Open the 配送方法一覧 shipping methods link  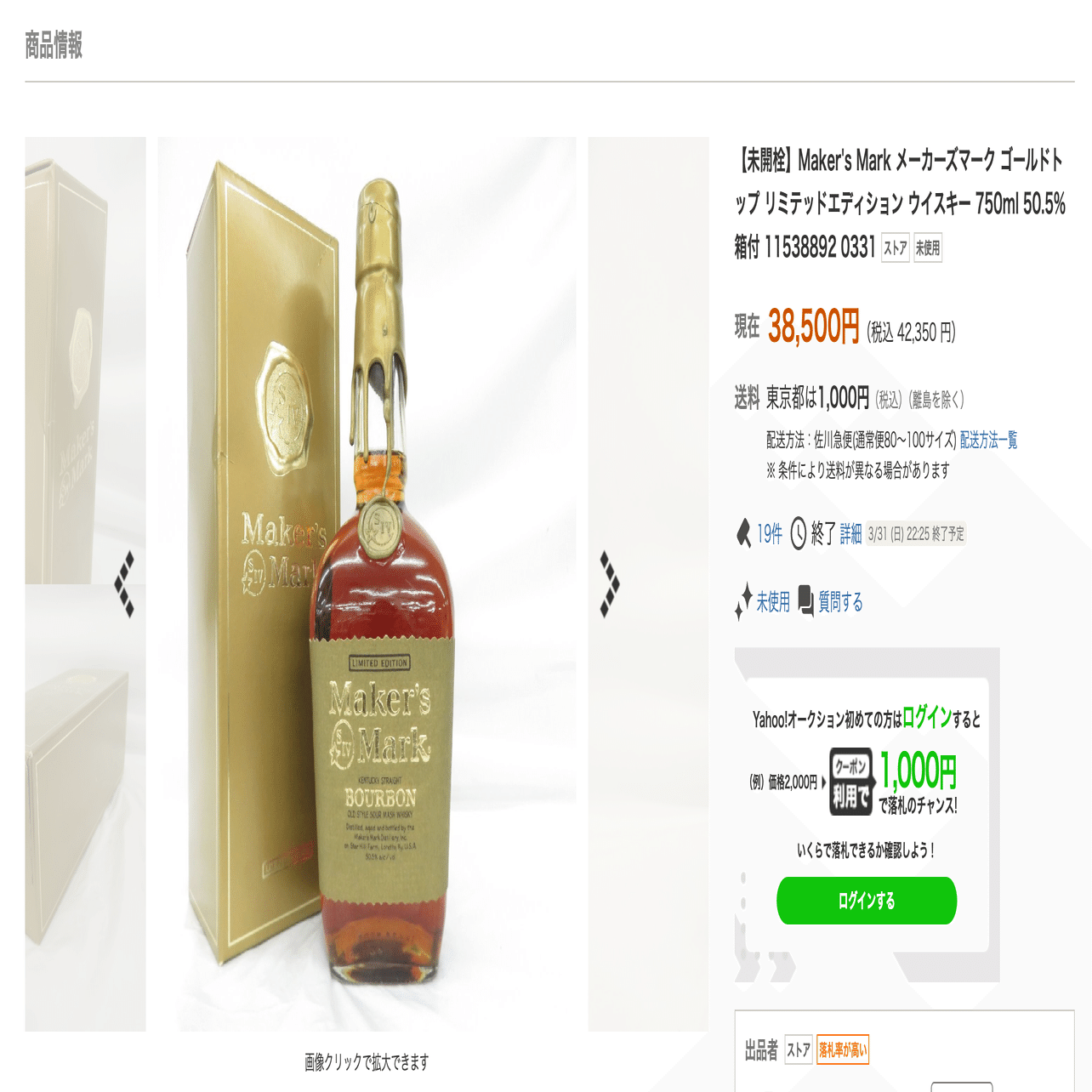point(988,440)
